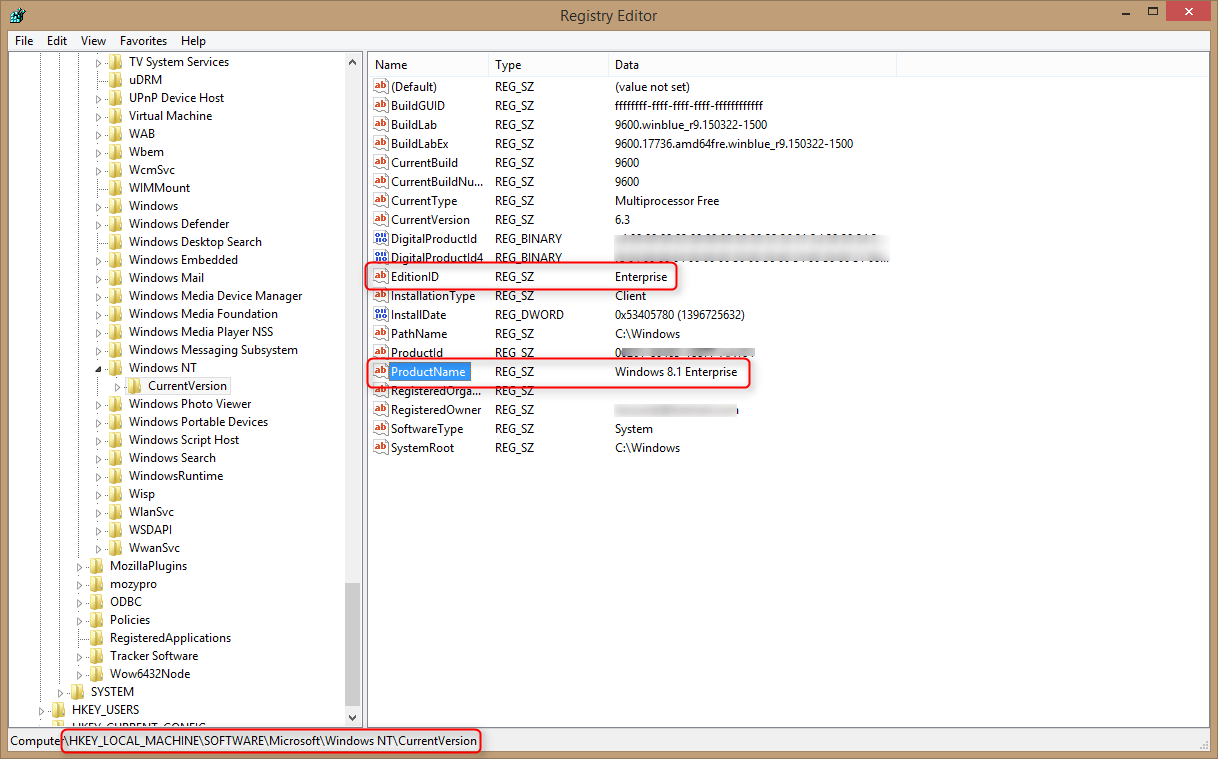Select the RegisteredOrga... value name

436,390
